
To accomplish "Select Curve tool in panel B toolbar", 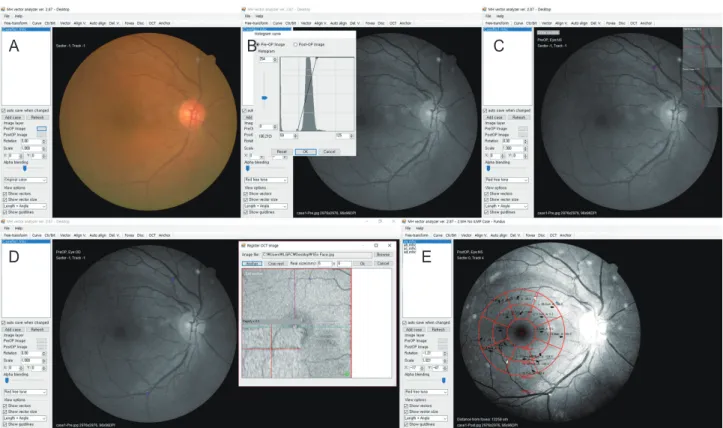I will pyautogui.click(x=277, y=23).
